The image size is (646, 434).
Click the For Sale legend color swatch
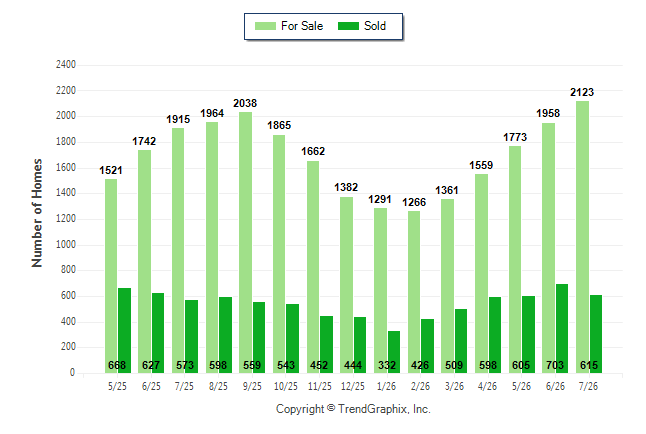click(x=265, y=26)
